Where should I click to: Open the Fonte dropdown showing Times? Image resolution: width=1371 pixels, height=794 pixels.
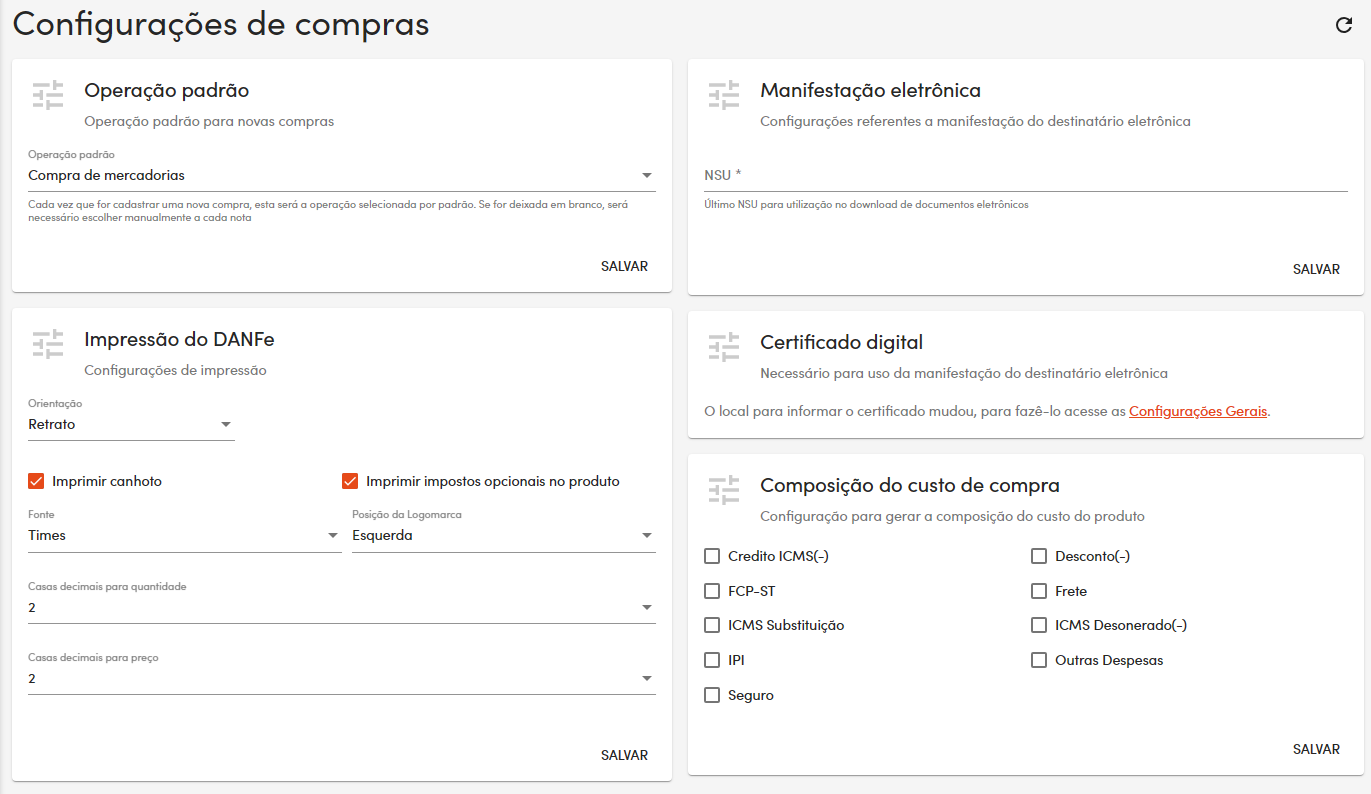(x=185, y=536)
